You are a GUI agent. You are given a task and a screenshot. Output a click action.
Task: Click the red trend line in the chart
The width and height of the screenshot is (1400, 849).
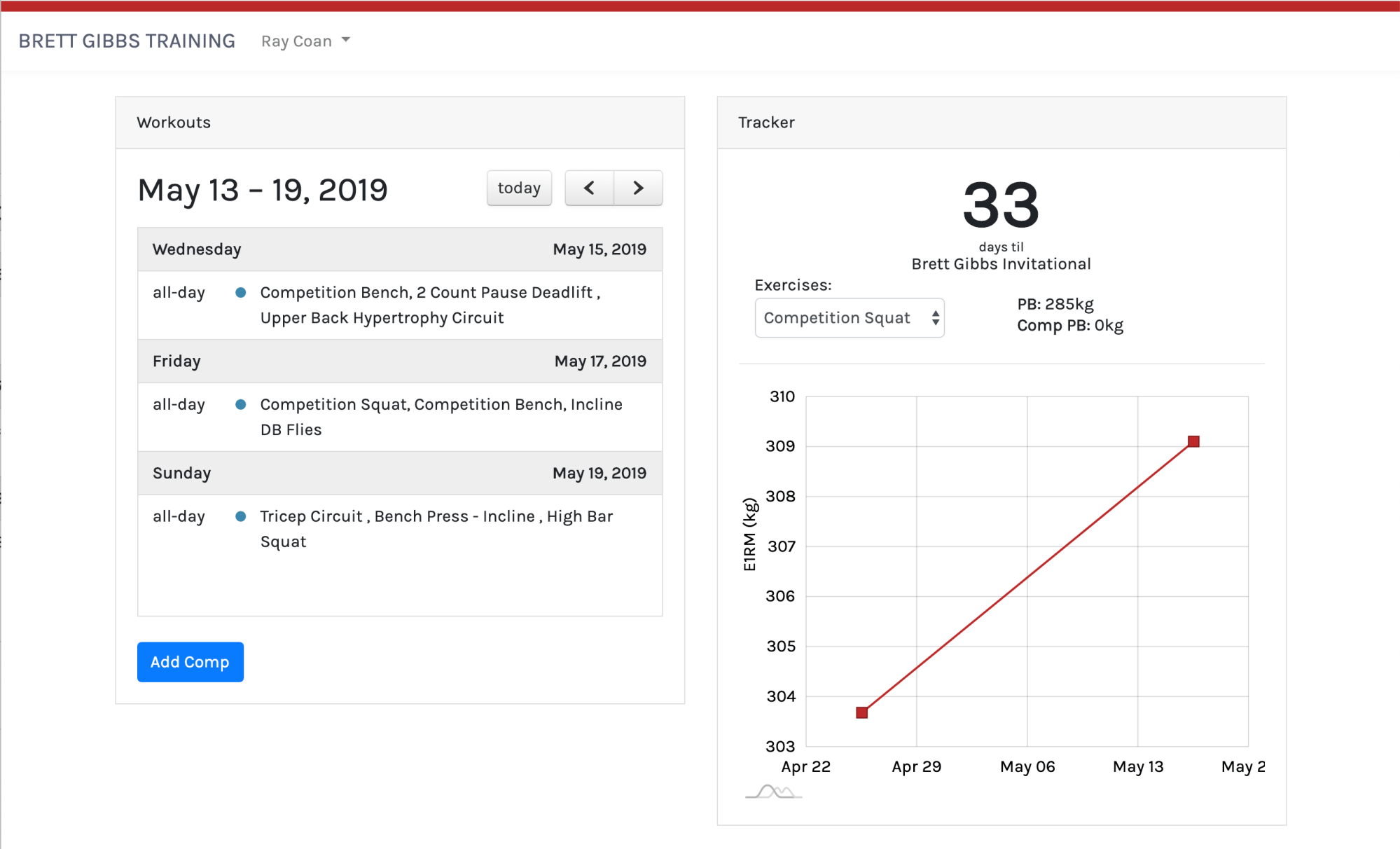1027,577
